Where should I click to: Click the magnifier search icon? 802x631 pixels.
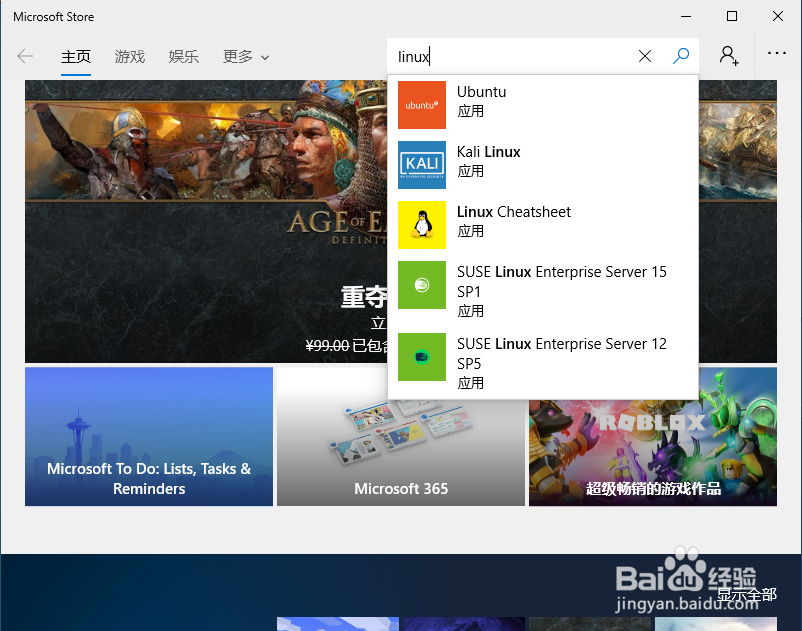681,56
